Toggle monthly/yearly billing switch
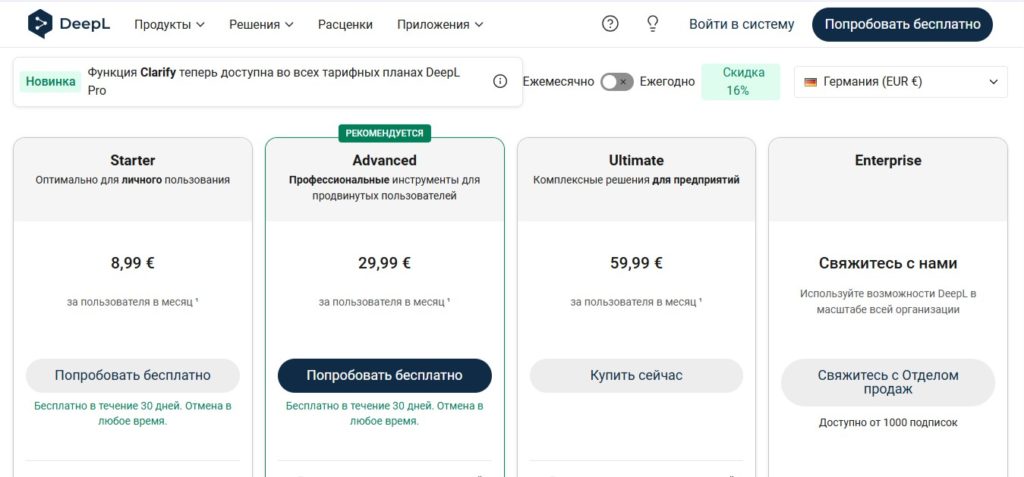 (617, 82)
